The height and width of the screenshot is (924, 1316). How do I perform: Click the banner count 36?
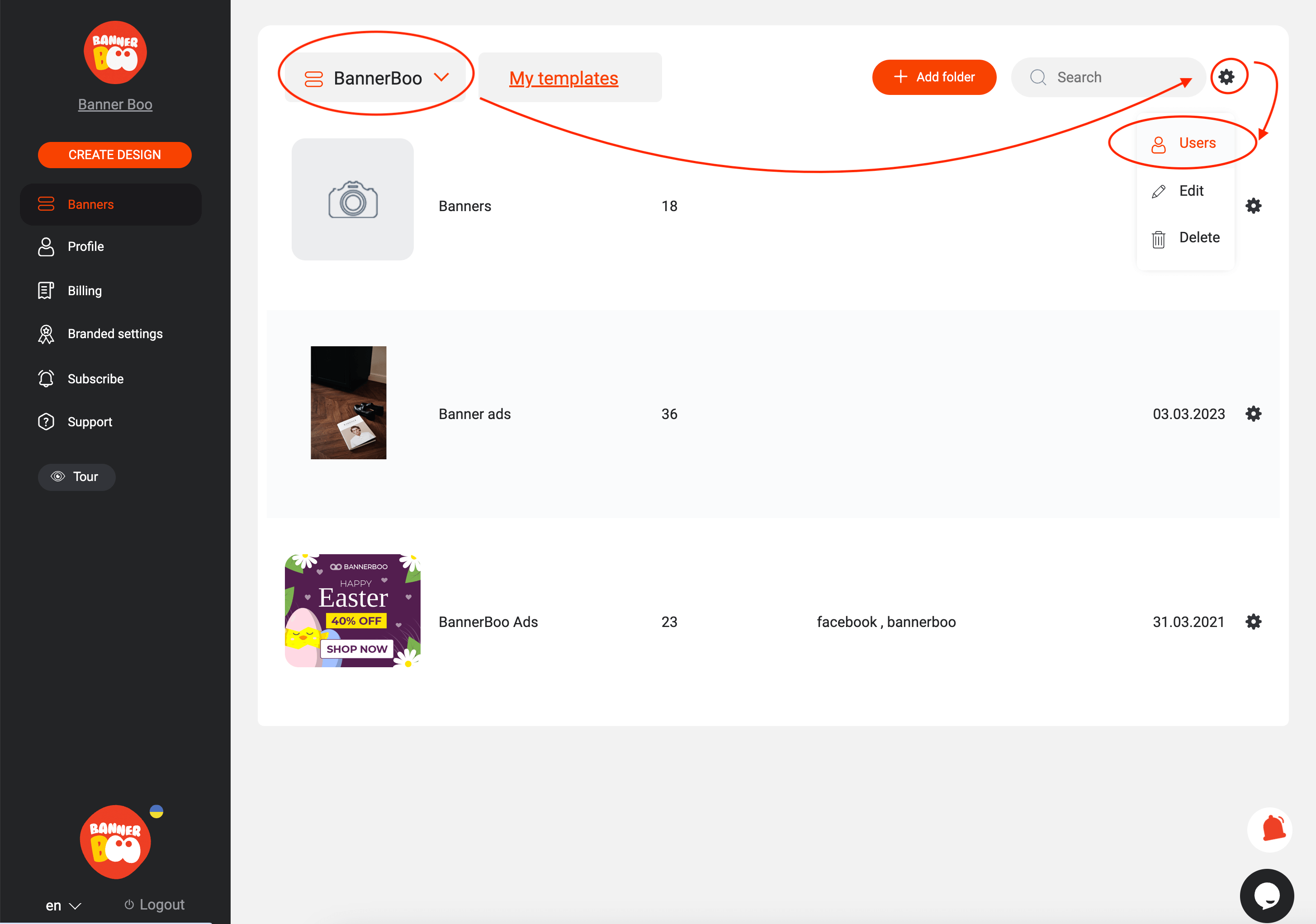669,414
